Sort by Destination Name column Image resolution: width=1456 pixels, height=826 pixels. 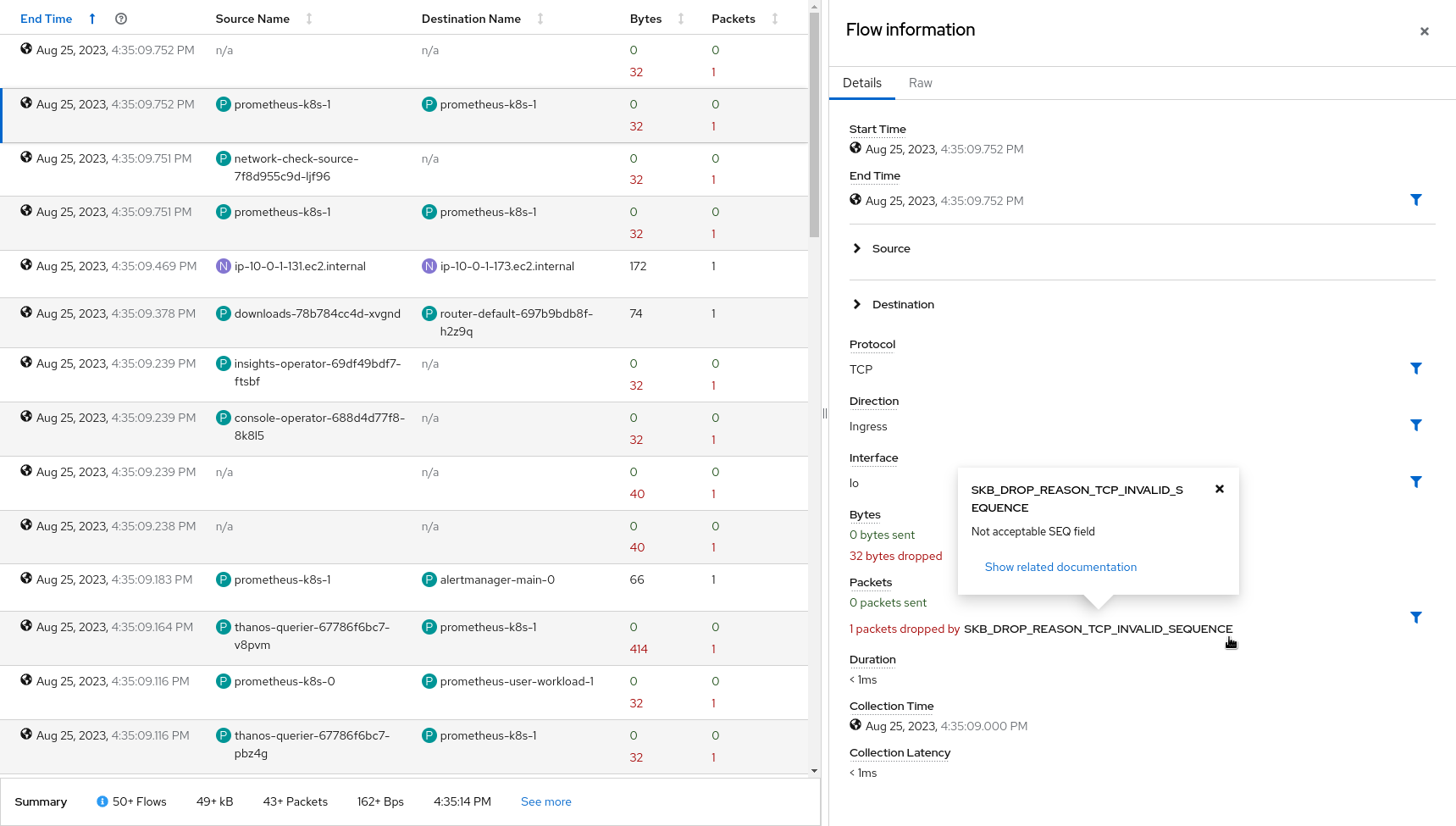tap(471, 19)
